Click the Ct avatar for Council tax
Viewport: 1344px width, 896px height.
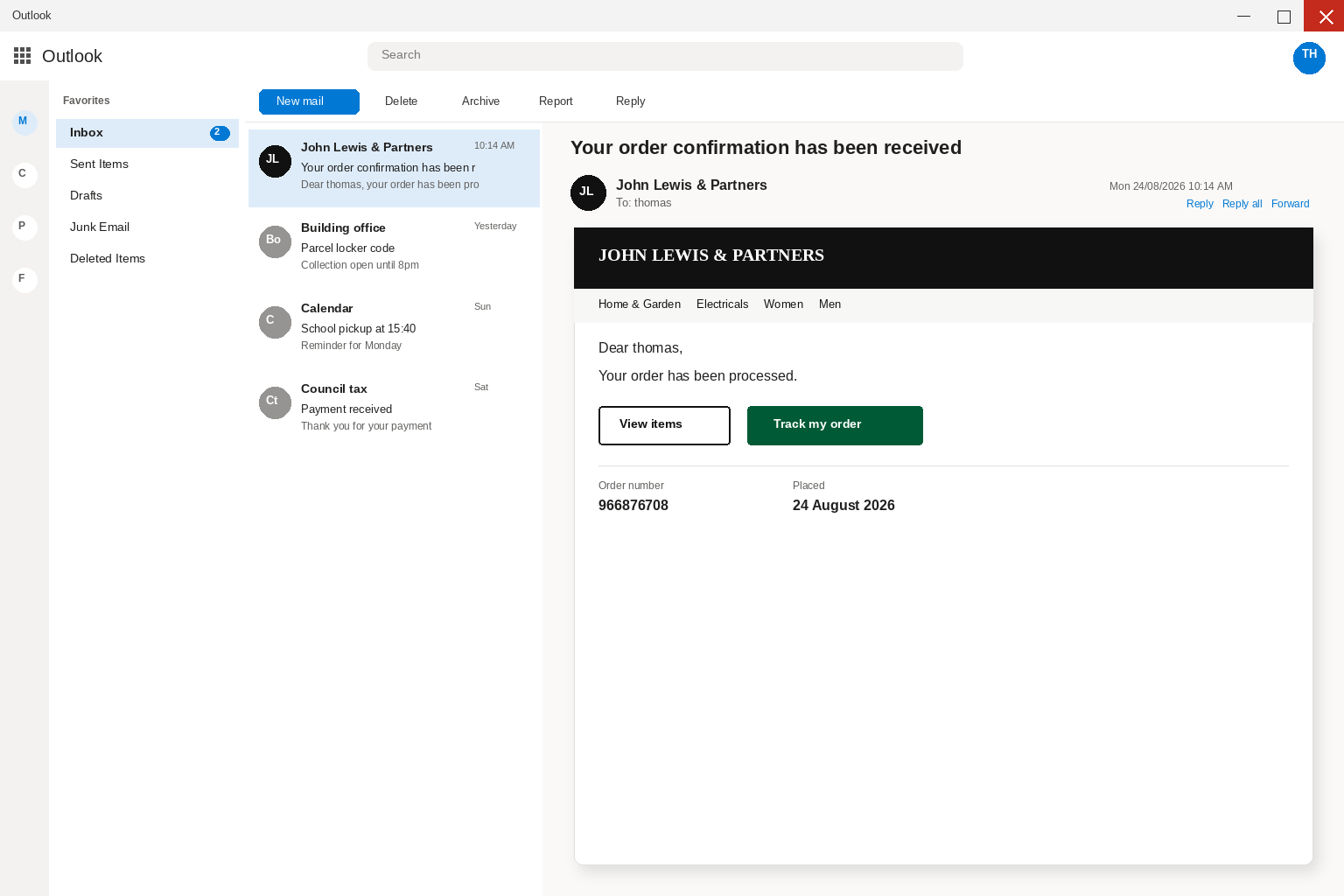(x=275, y=402)
